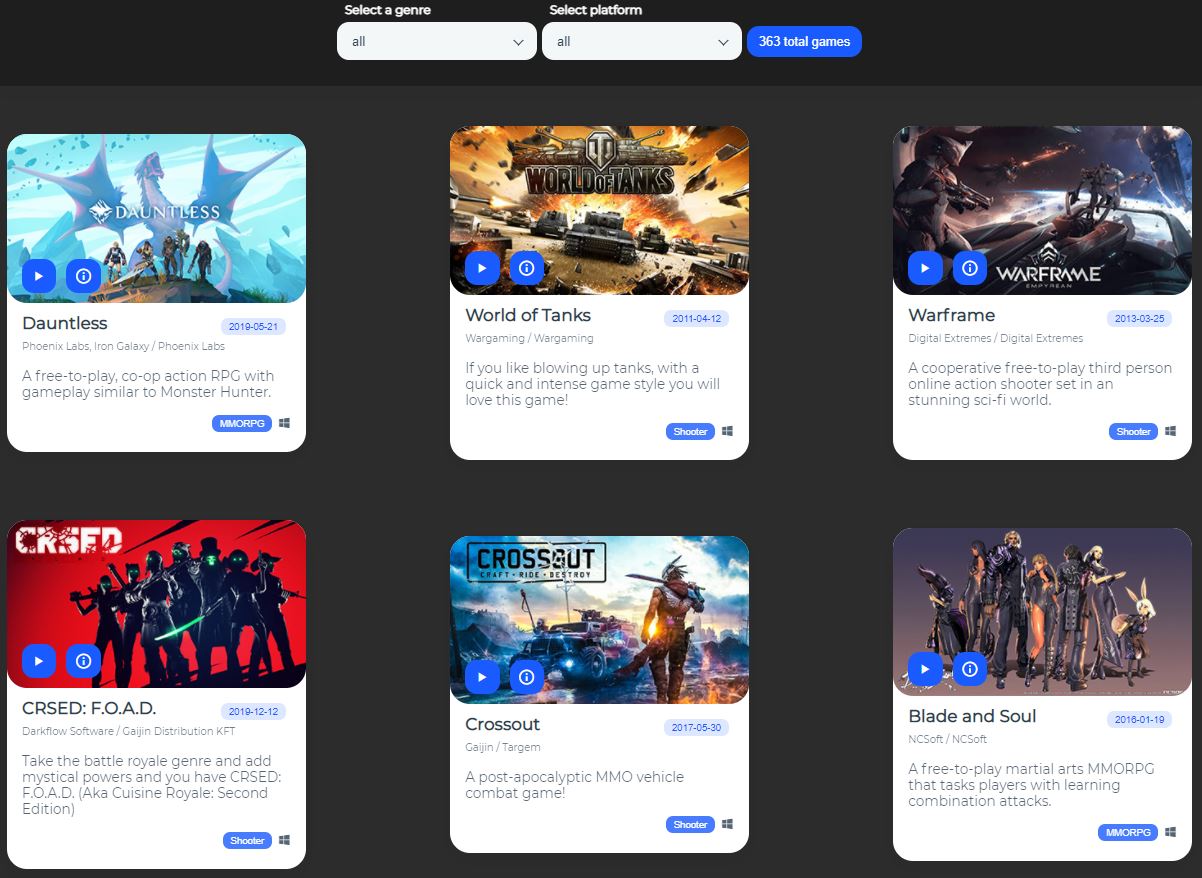Click the play button on Crossout card

[482, 677]
